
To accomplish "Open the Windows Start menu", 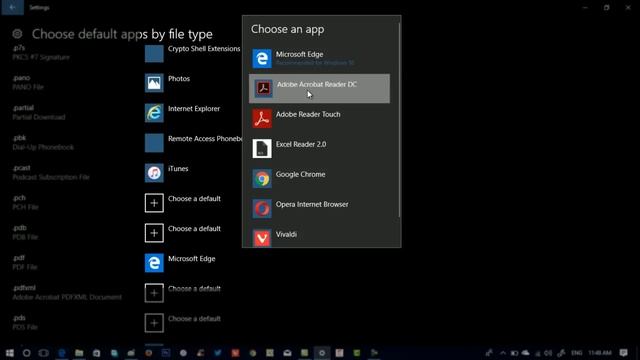I will [9, 353].
